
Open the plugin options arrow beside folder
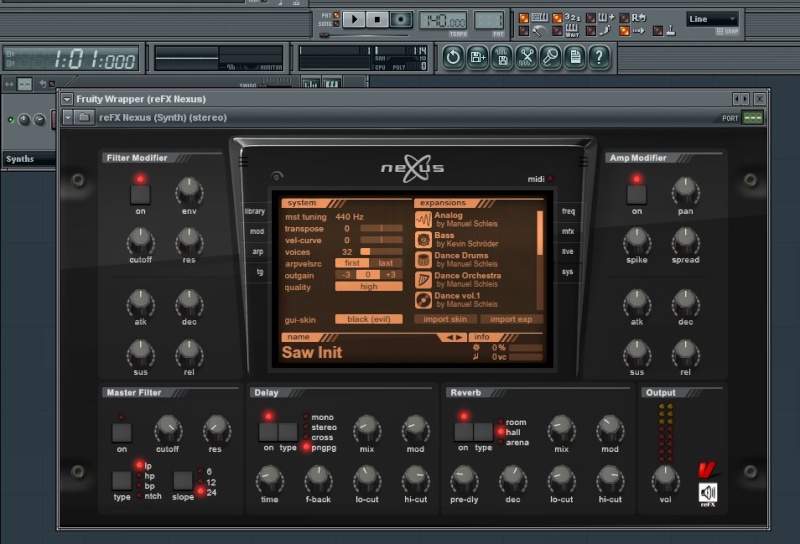point(68,118)
